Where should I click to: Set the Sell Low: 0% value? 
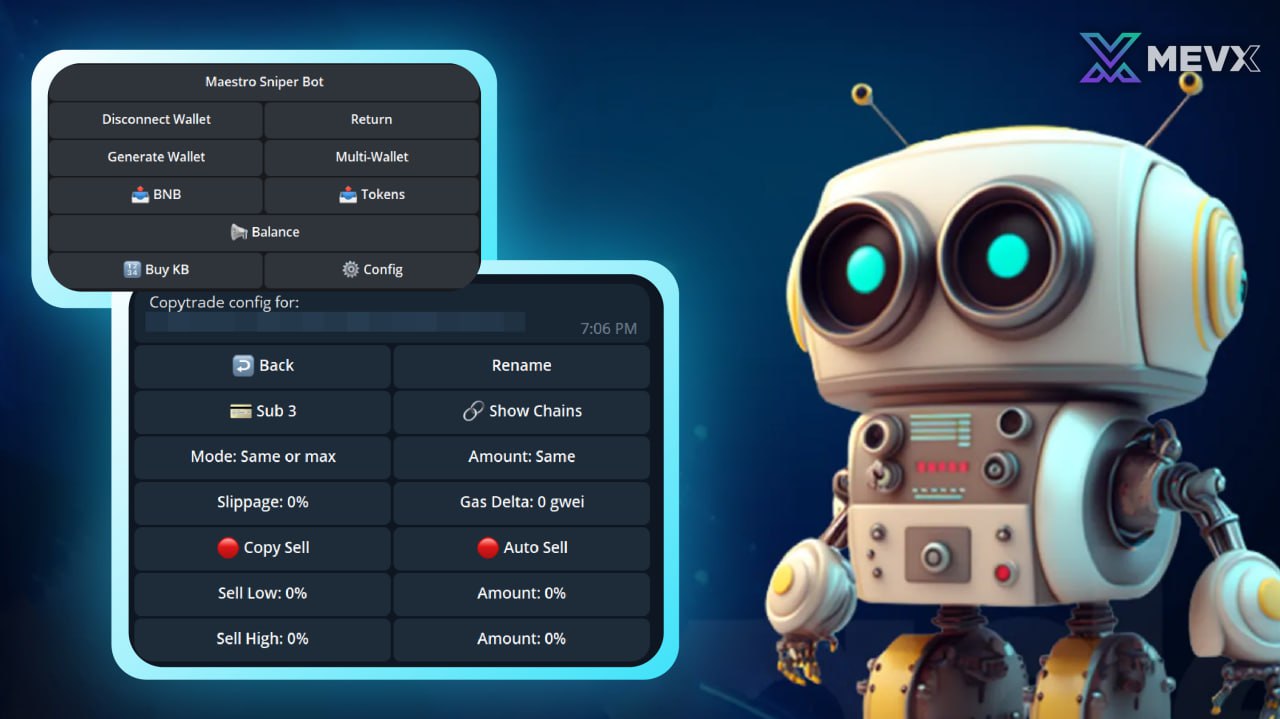tap(262, 593)
